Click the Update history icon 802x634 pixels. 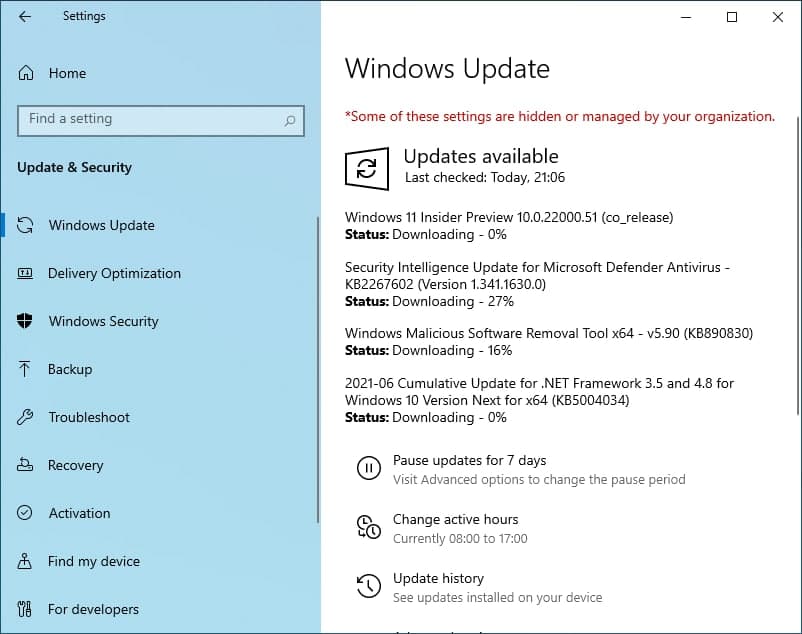click(x=368, y=586)
